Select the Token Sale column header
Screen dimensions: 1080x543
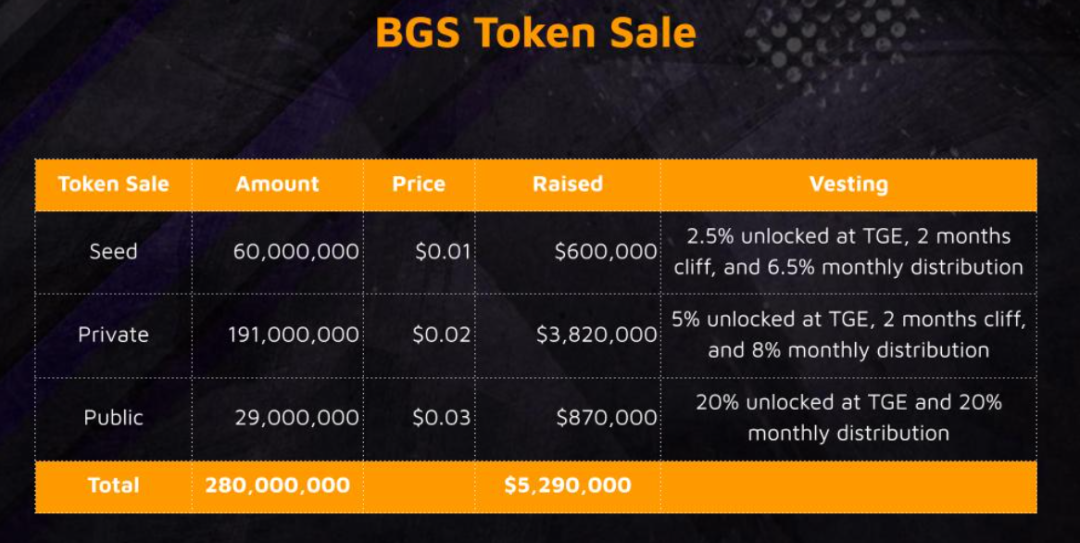114,184
